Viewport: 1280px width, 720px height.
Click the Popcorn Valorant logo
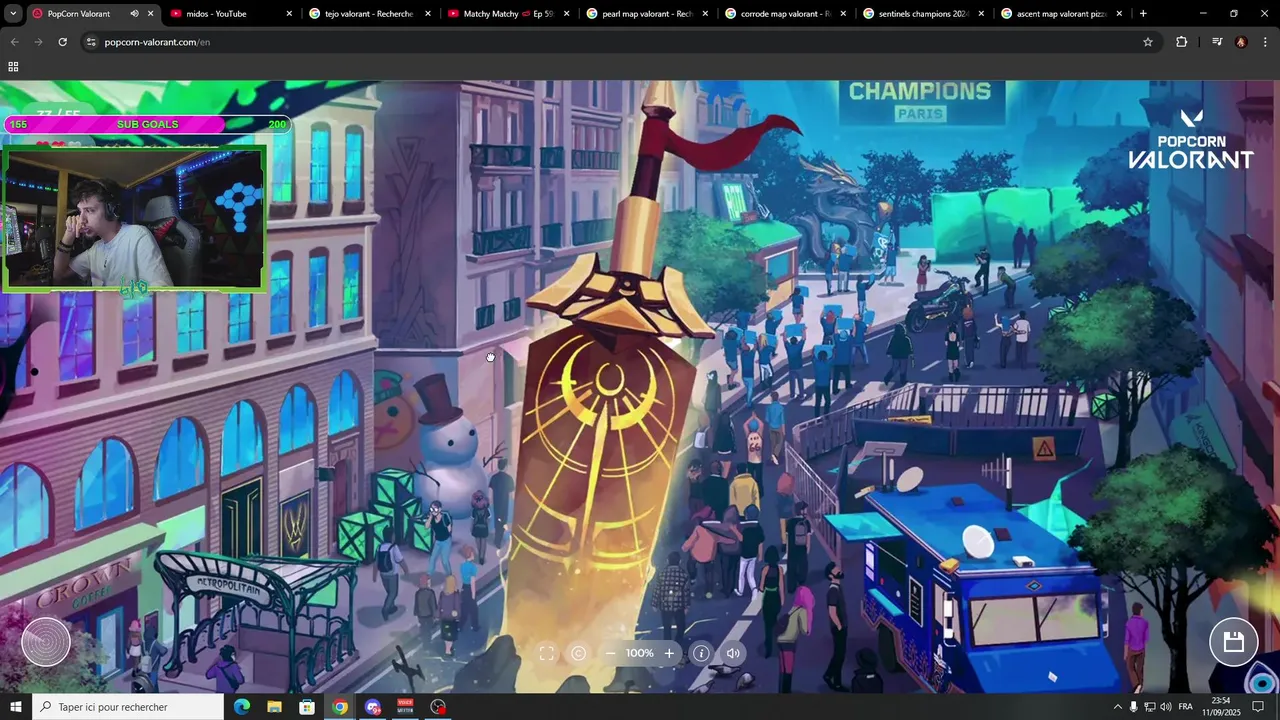[x=1190, y=139]
